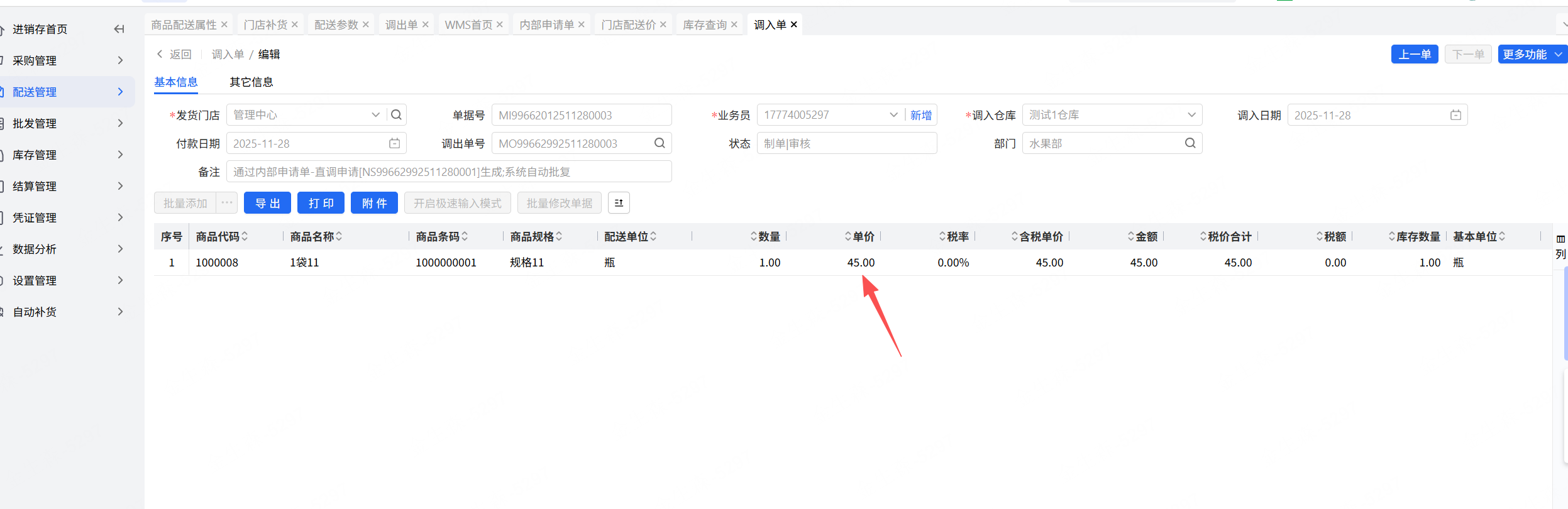Open the 发货门店 dropdown
The height and width of the screenshot is (509, 1568).
[375, 115]
